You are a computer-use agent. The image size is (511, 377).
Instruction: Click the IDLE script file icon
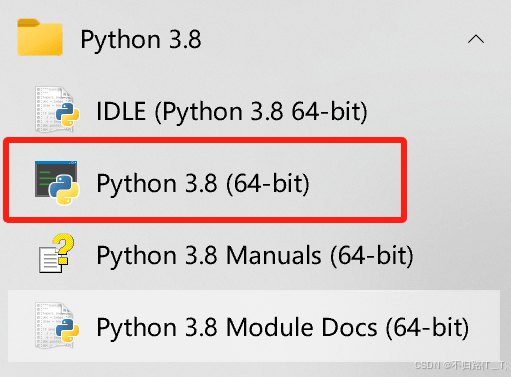tap(57, 109)
